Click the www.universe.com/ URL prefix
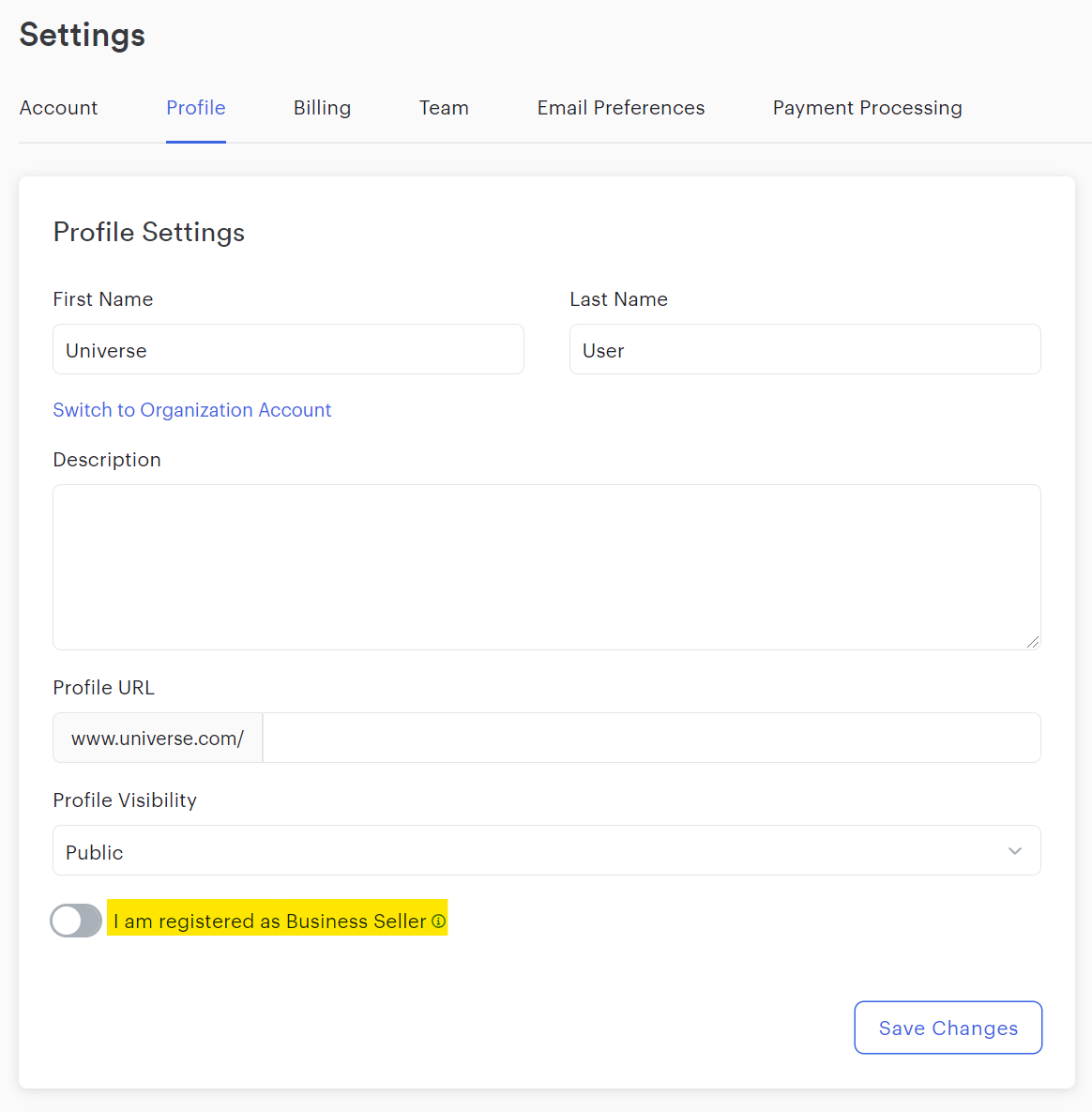The image size is (1092, 1112). click(159, 738)
